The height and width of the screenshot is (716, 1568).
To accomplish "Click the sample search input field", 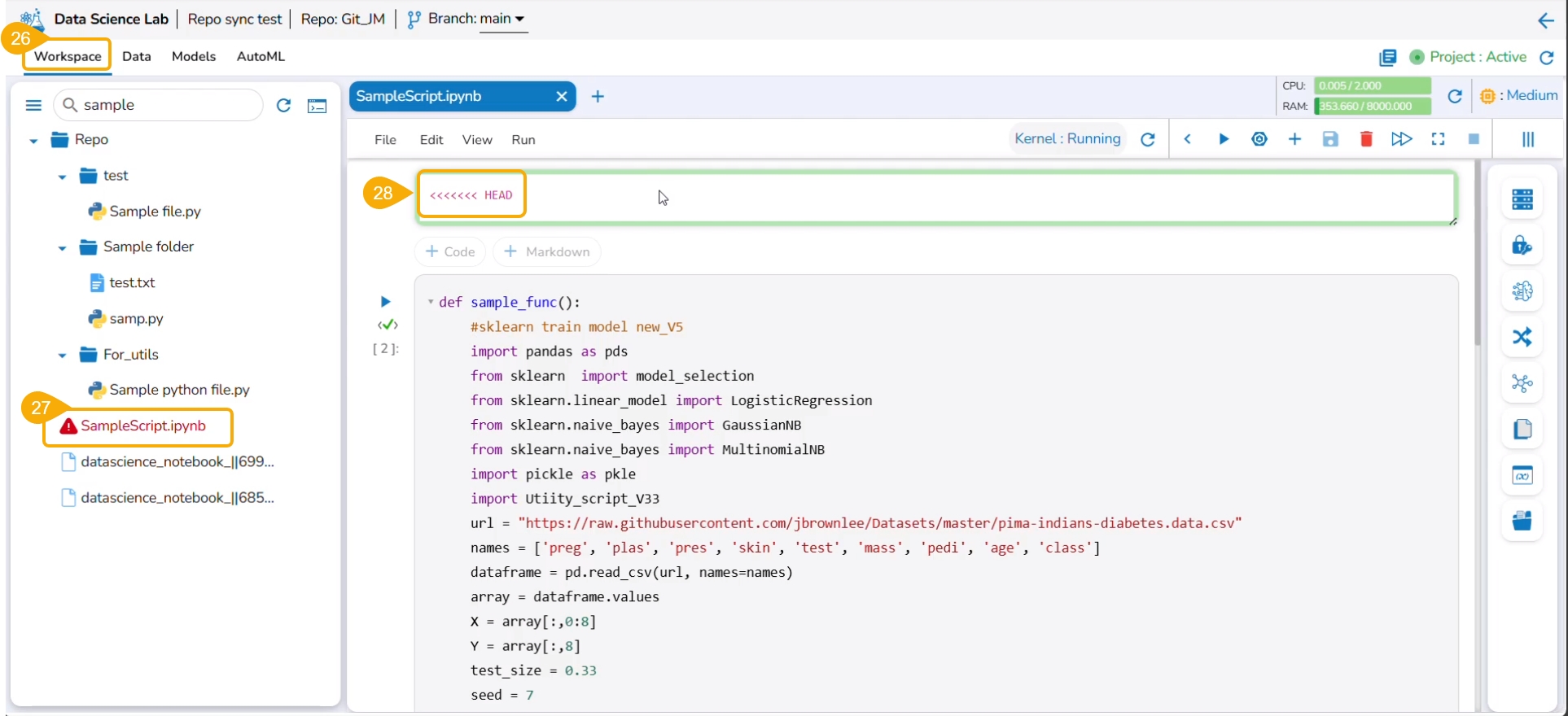I will (x=163, y=105).
